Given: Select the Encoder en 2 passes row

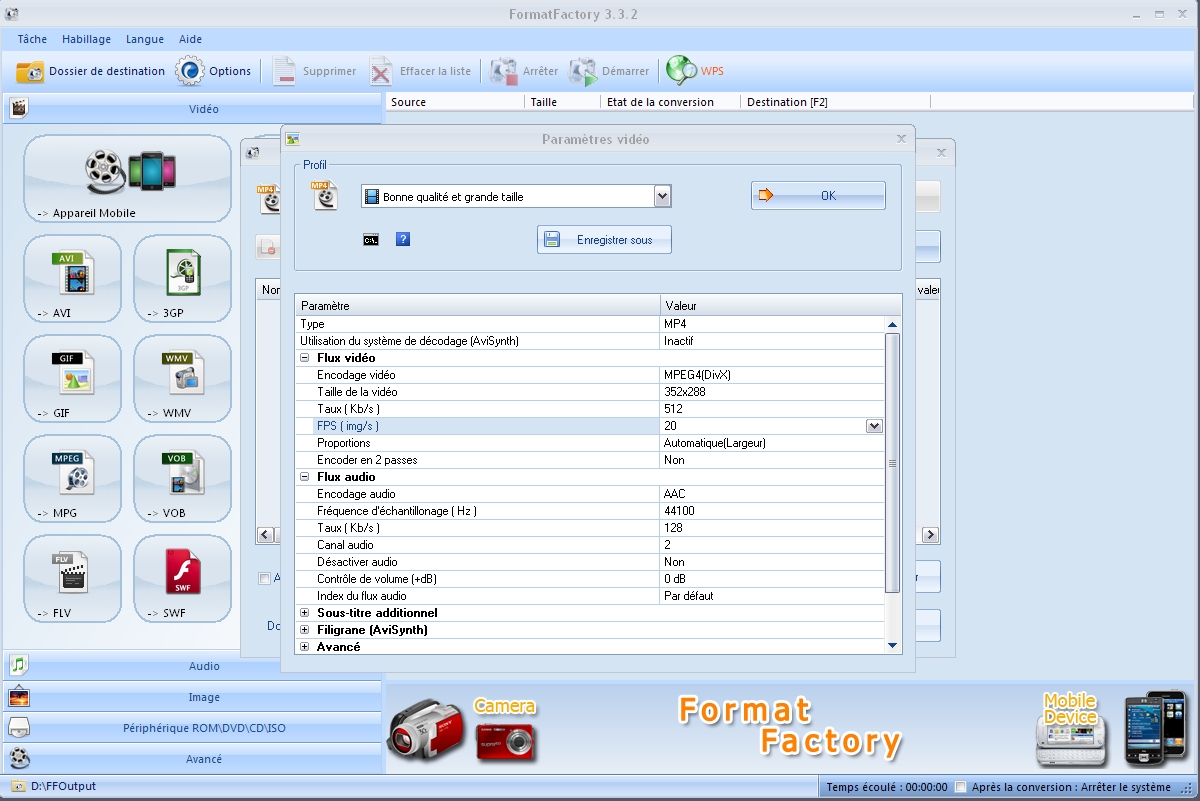Looking at the screenshot, I should coord(590,460).
